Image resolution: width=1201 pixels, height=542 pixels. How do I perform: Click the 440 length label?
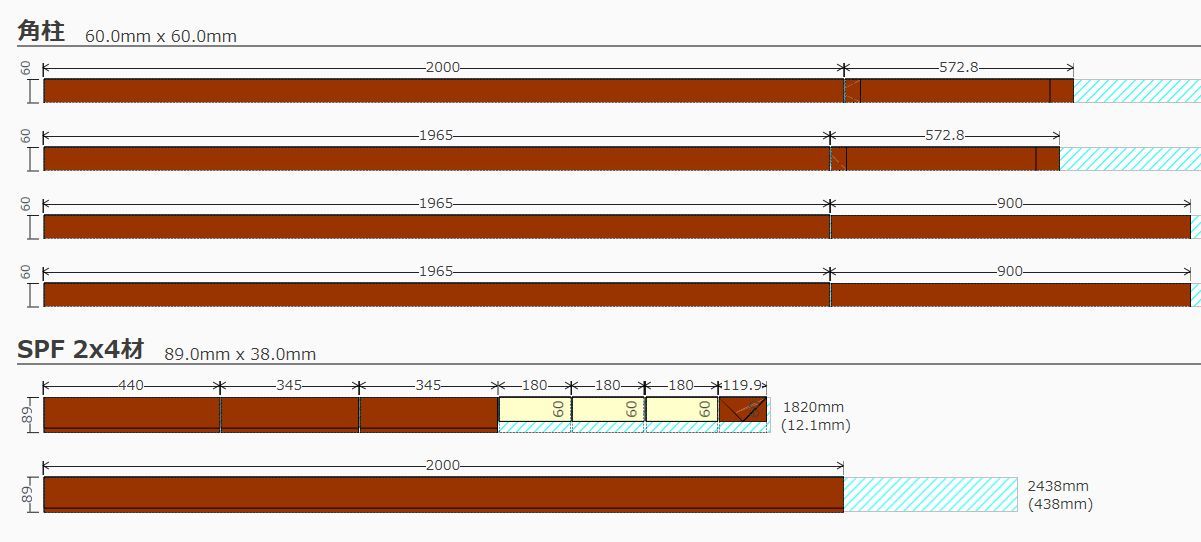point(131,386)
